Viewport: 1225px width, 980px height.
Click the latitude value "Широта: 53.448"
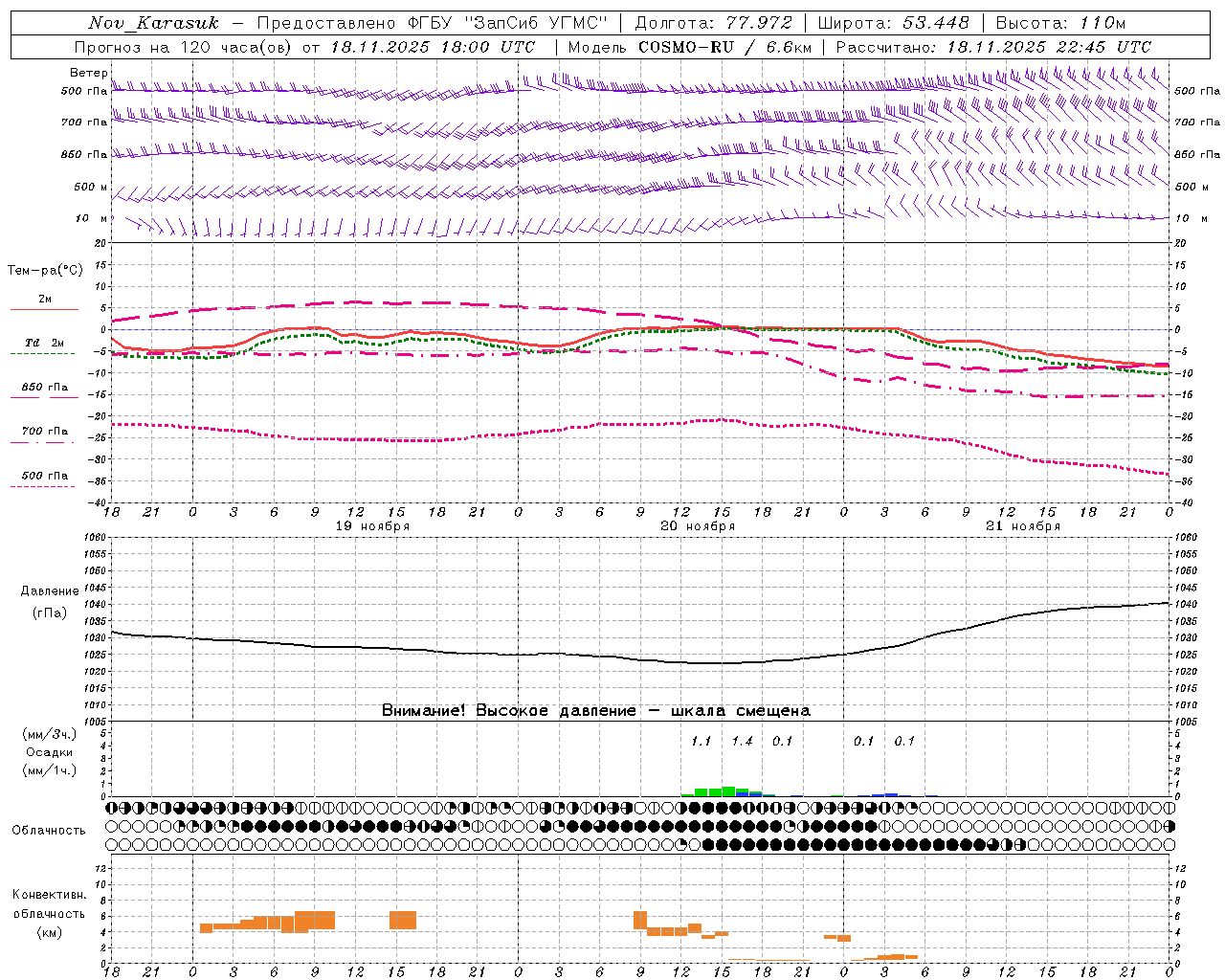[893, 23]
